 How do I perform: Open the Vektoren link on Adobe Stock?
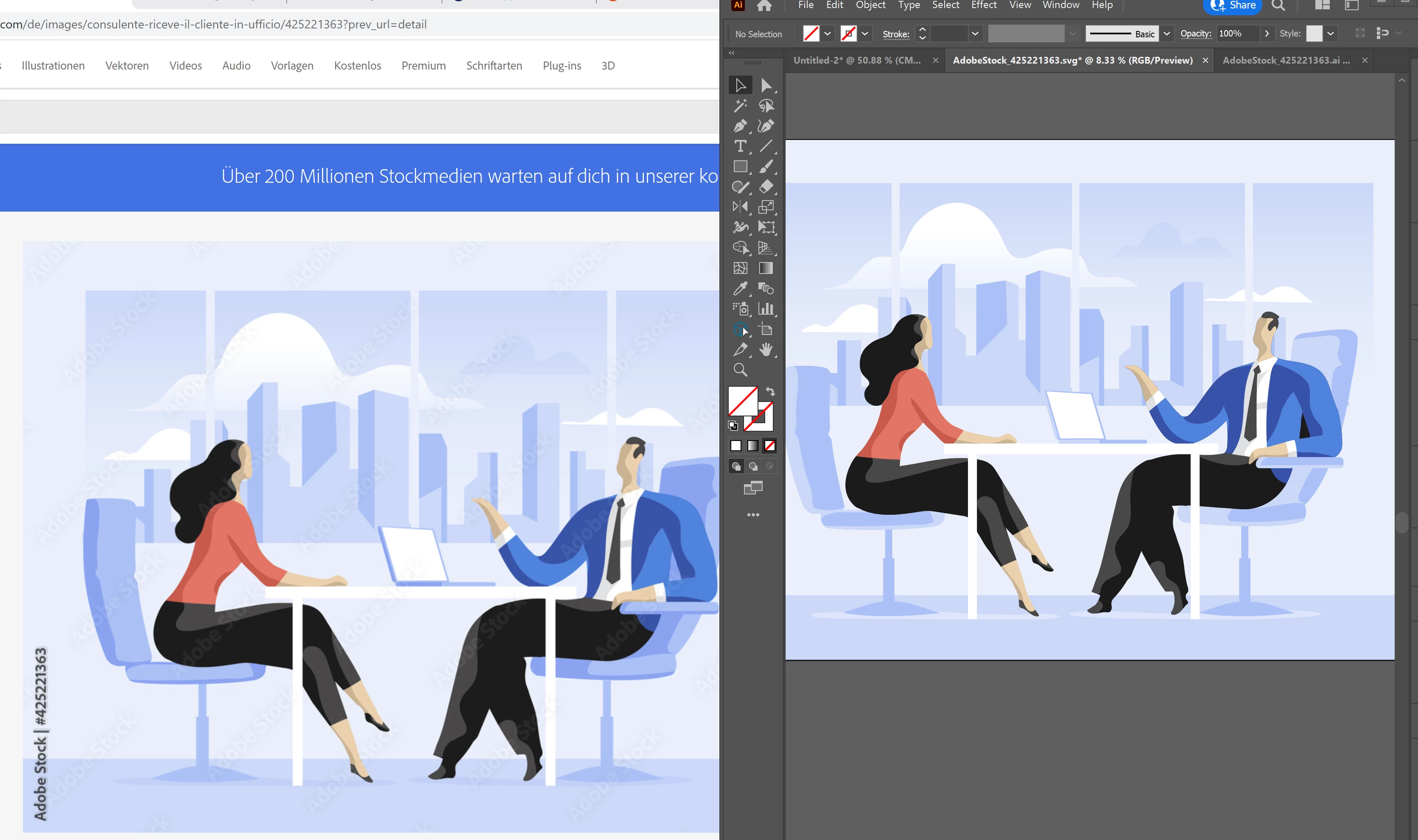point(127,66)
